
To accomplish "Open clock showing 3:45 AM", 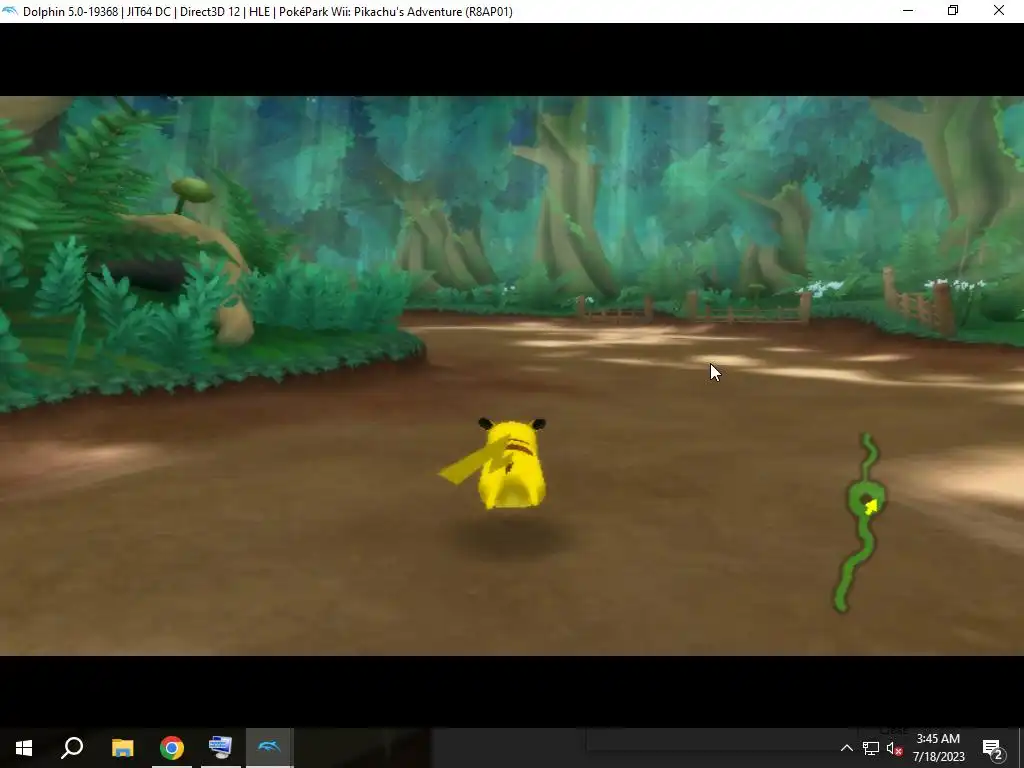I will (x=938, y=748).
